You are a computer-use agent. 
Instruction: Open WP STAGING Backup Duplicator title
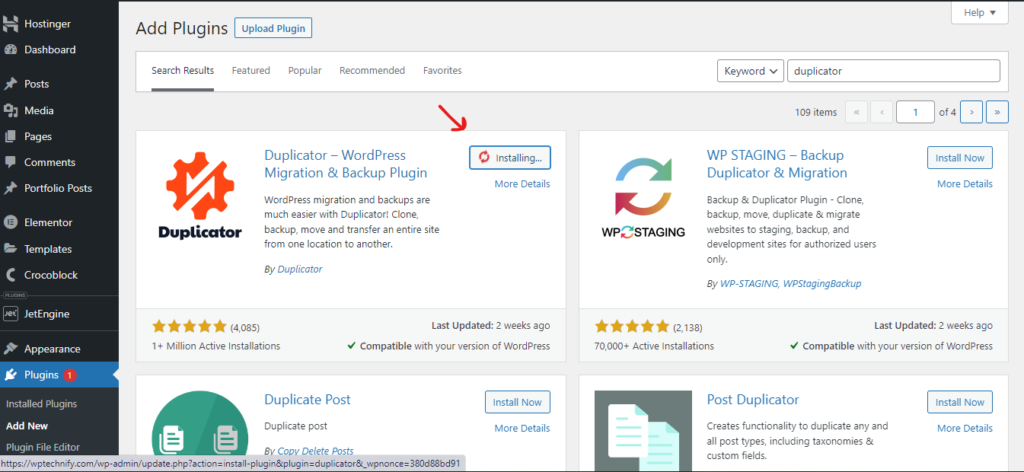pyautogui.click(x=777, y=164)
